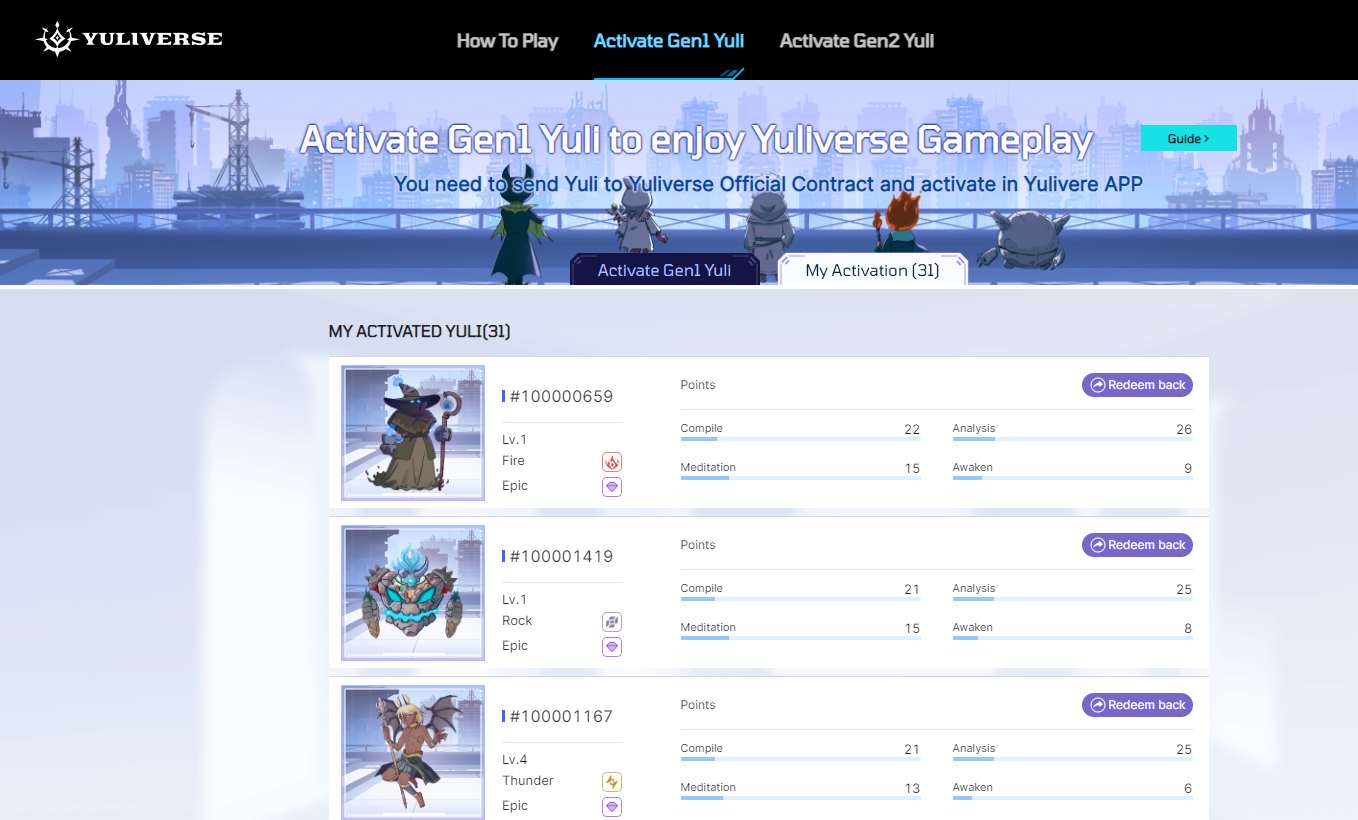Image resolution: width=1358 pixels, height=820 pixels.
Task: Click Epic rarity gem icon for #100001419
Action: pos(612,647)
